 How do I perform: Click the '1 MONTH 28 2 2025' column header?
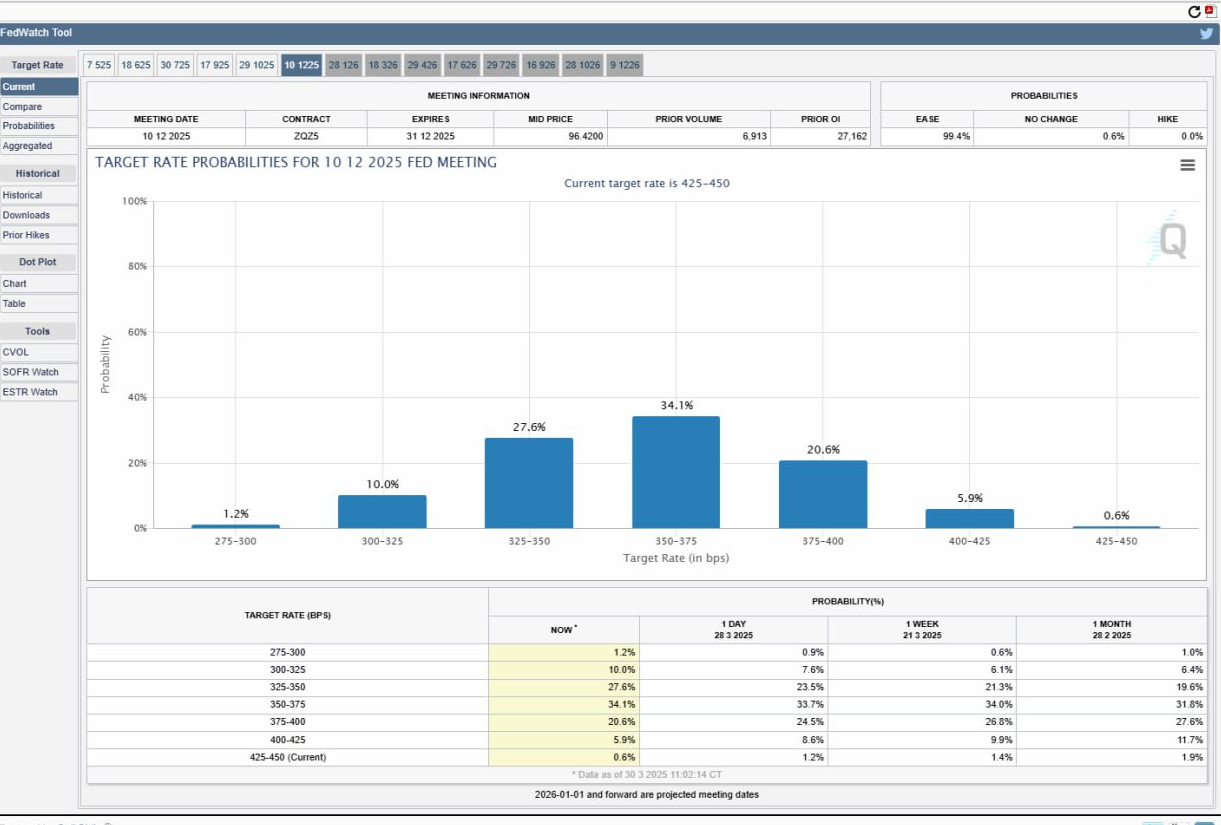[x=1112, y=630]
